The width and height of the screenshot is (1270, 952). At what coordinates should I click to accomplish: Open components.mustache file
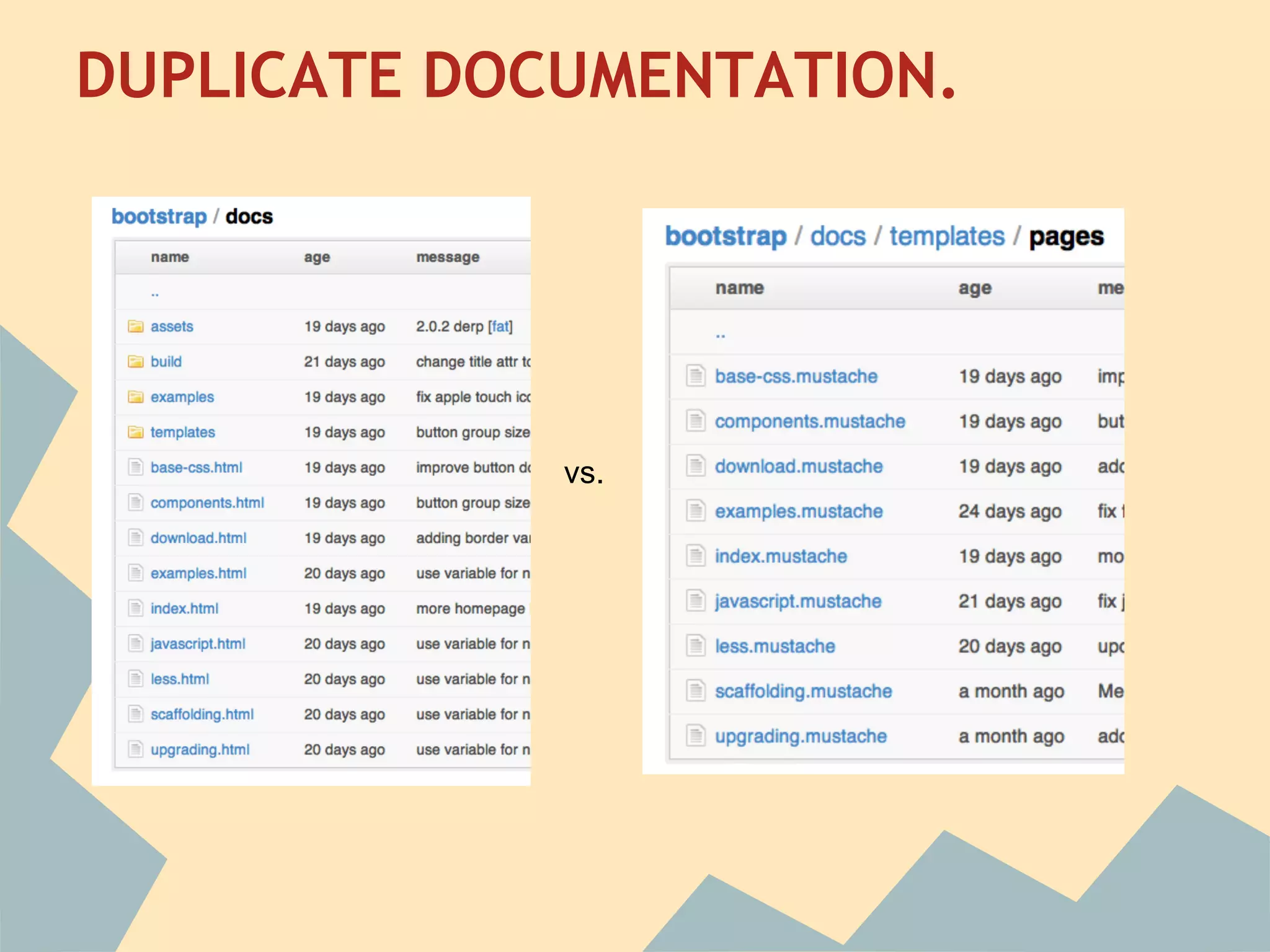pyautogui.click(x=810, y=421)
